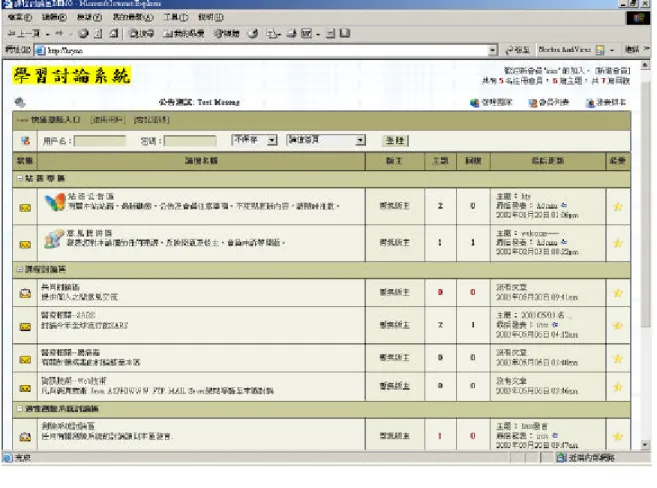Click the star icon in the butterfly-icon forum row
Viewport: 657px width, 488px height.
[618, 207]
